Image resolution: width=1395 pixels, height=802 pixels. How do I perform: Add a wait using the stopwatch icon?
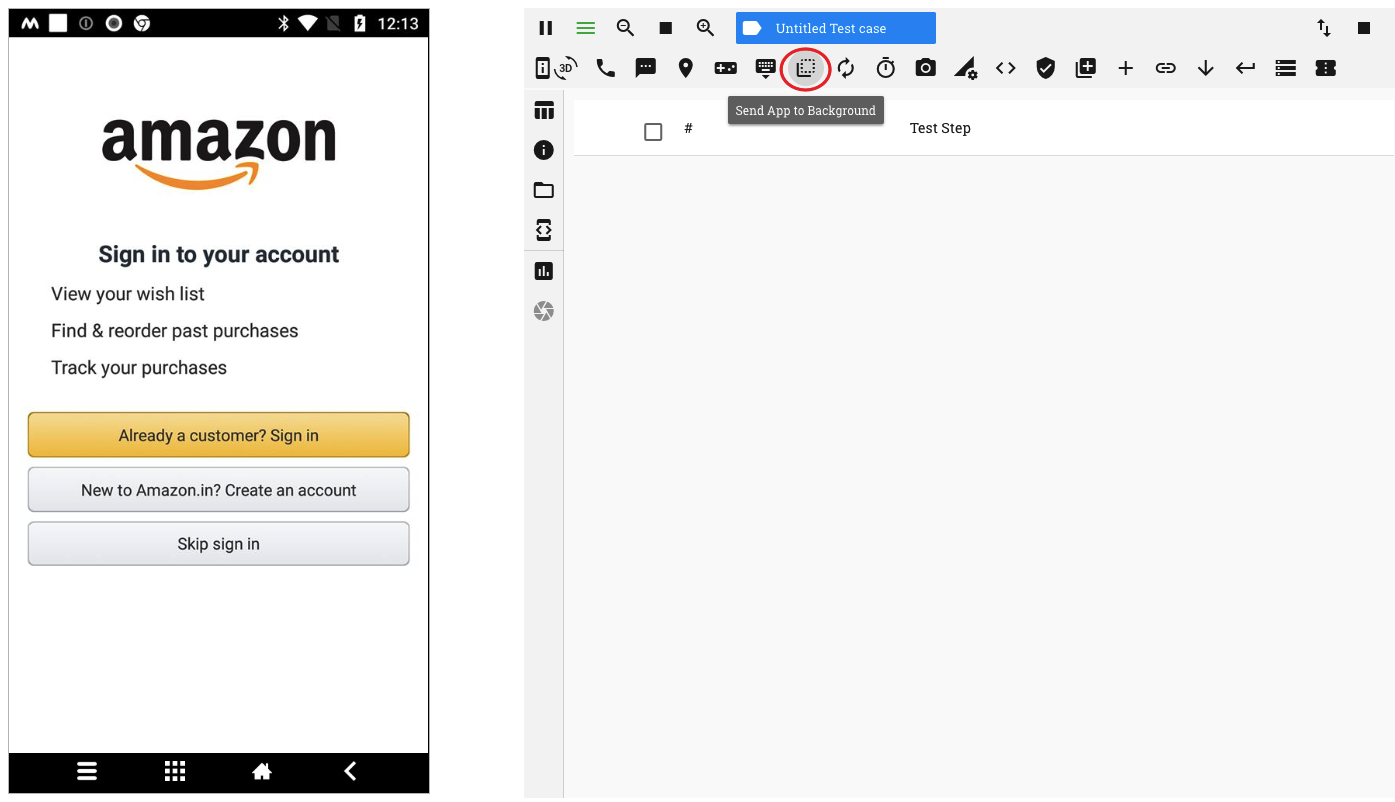[x=886, y=68]
